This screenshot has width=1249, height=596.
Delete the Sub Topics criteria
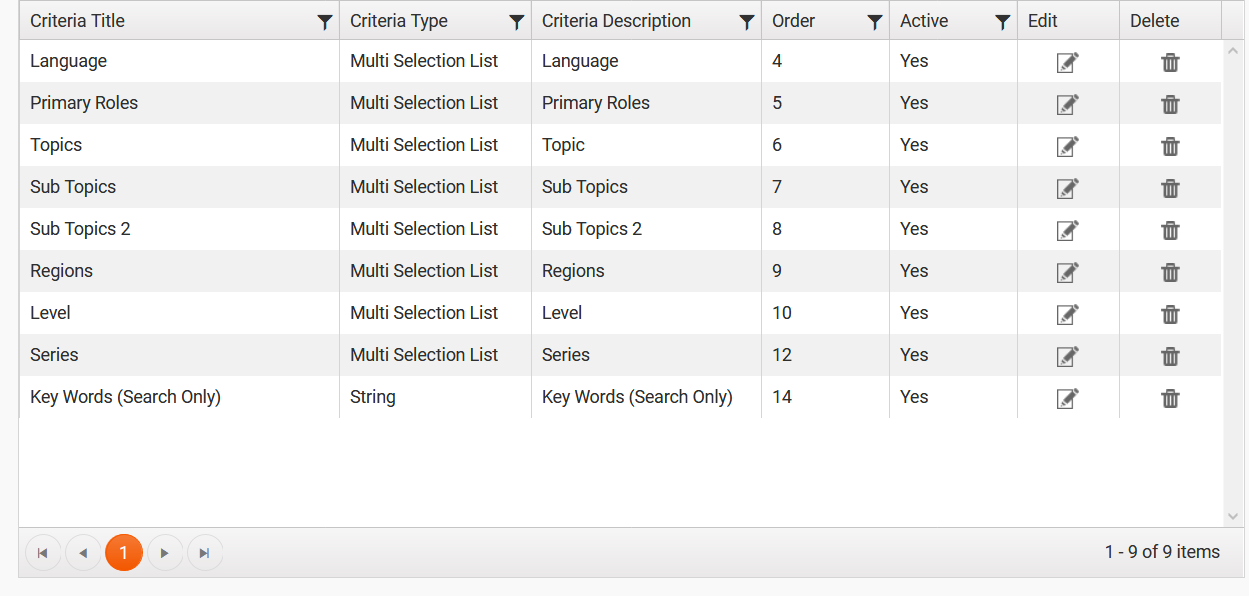pyautogui.click(x=1170, y=189)
